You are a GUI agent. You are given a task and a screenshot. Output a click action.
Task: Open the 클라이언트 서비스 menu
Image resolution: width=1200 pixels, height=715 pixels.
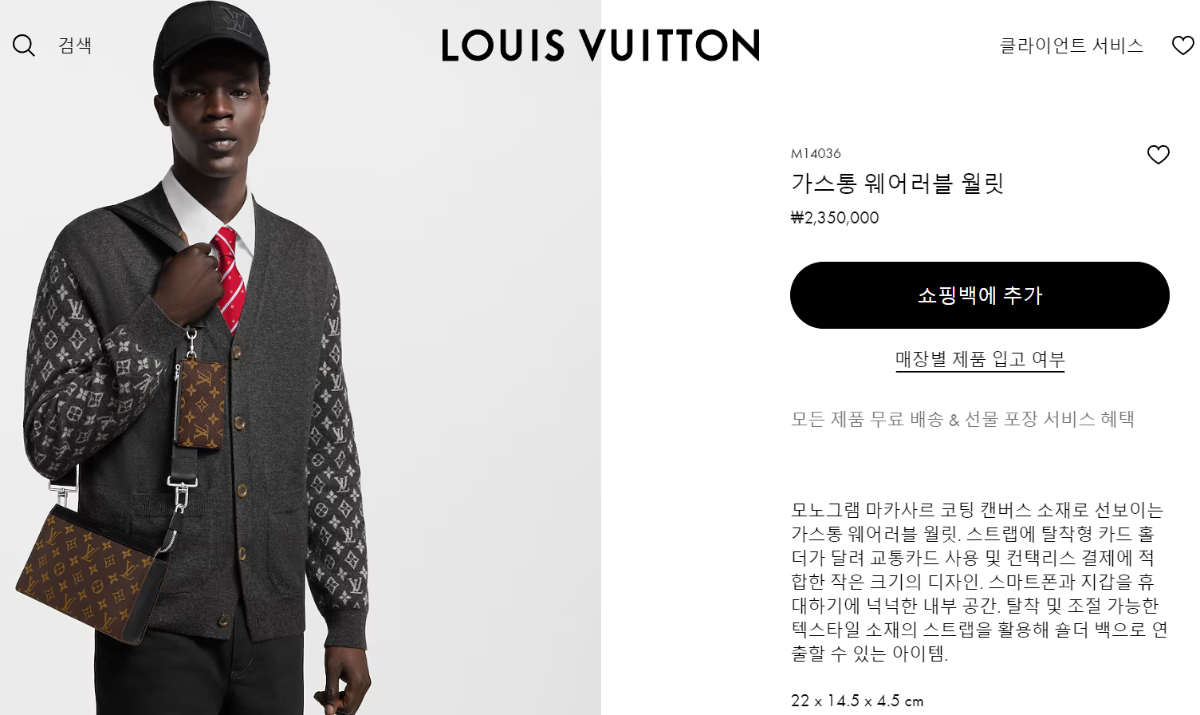(x=1071, y=45)
